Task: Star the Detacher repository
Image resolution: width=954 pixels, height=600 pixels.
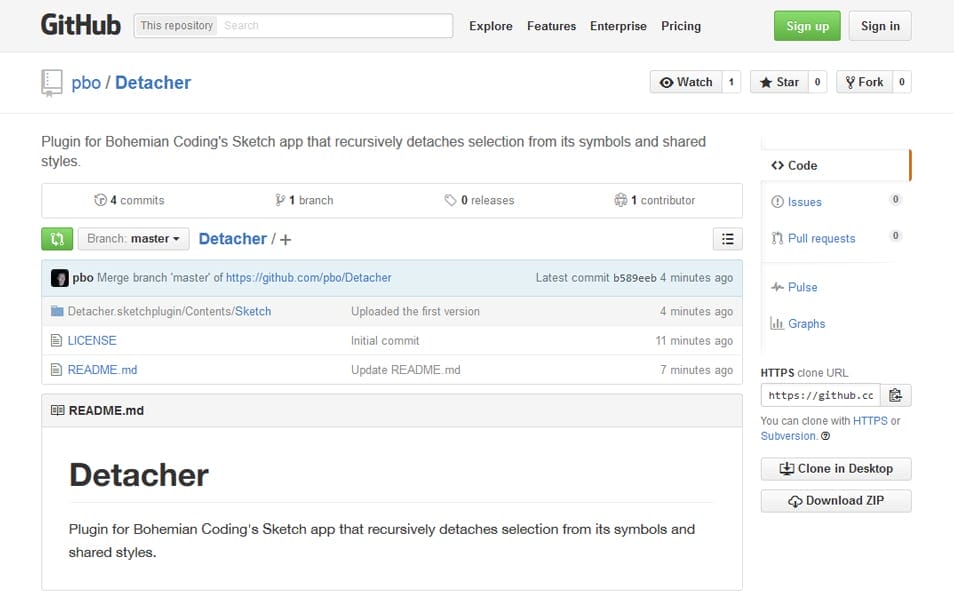Action: [778, 82]
